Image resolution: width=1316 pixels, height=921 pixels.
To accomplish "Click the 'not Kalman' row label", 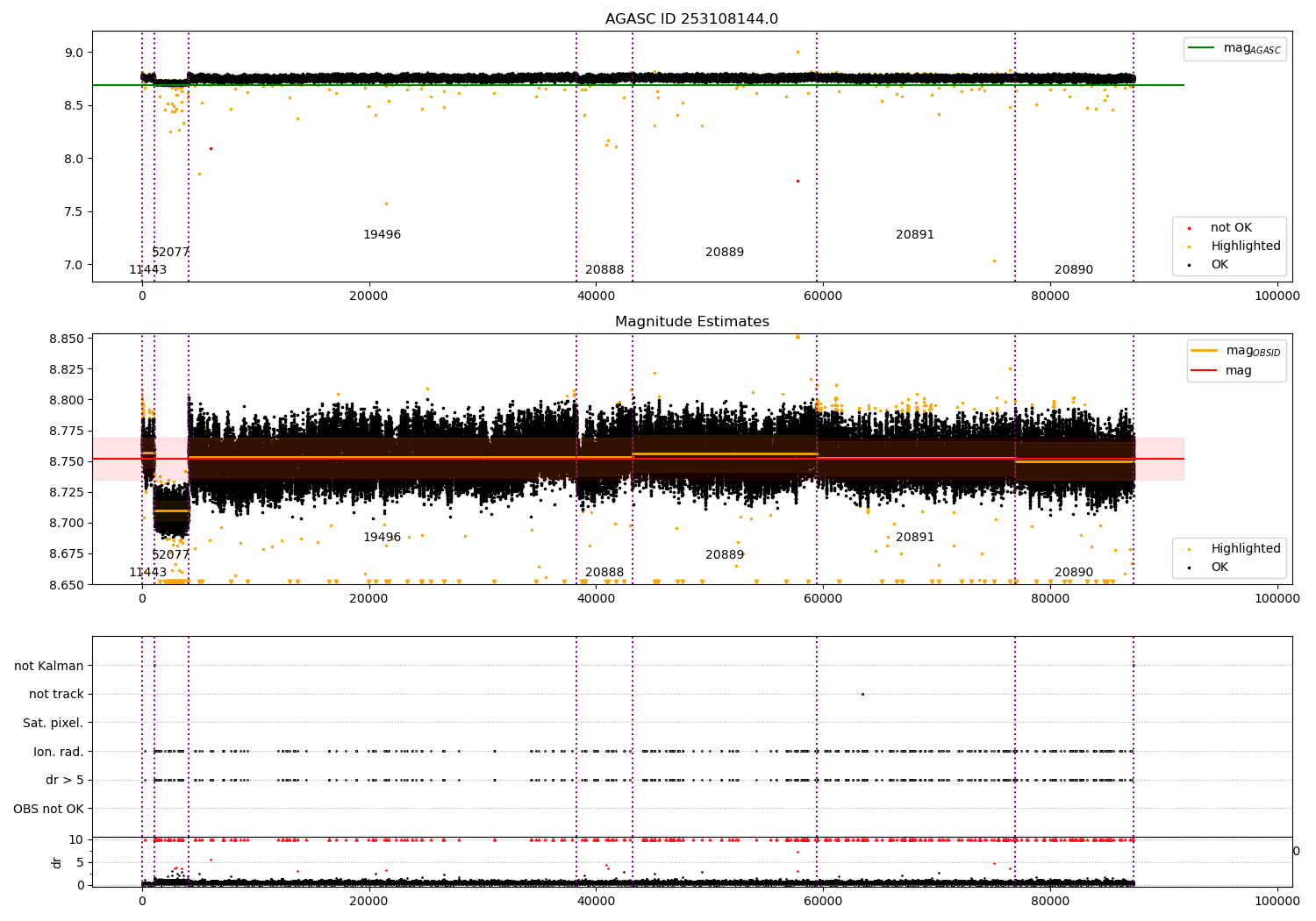I will click(49, 667).
